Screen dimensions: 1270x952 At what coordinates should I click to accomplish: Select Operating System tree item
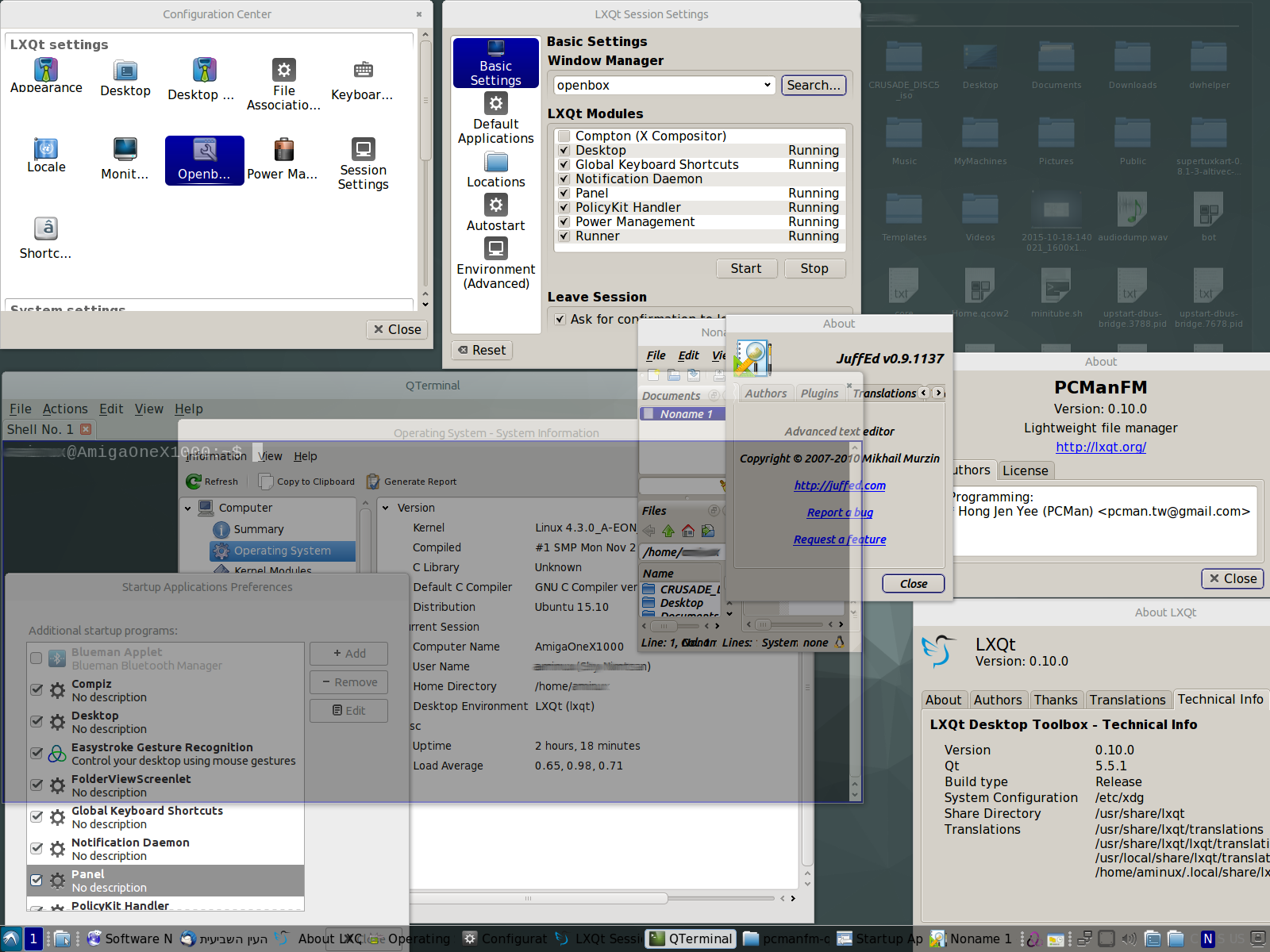(282, 551)
